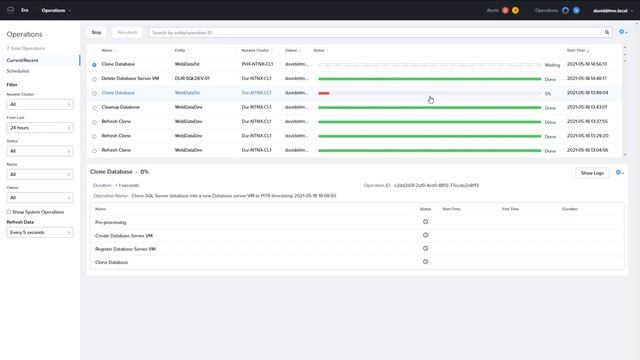Click the Waiting progress bar
640x360 pixels.
[x=430, y=65]
